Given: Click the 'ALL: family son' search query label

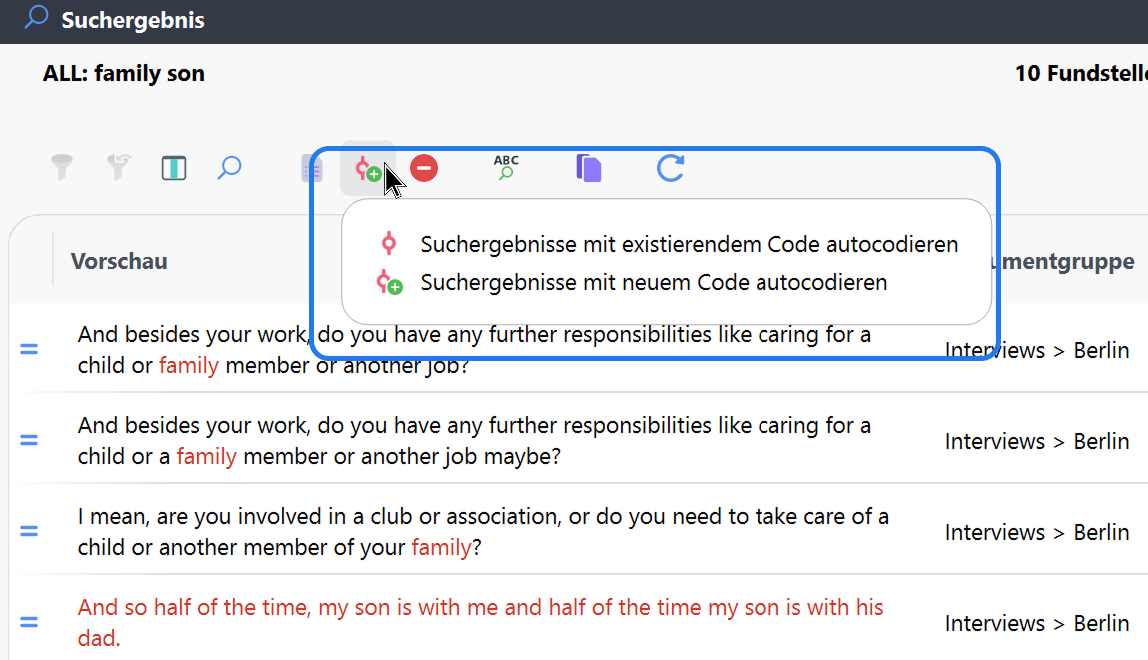Looking at the screenshot, I should (124, 73).
